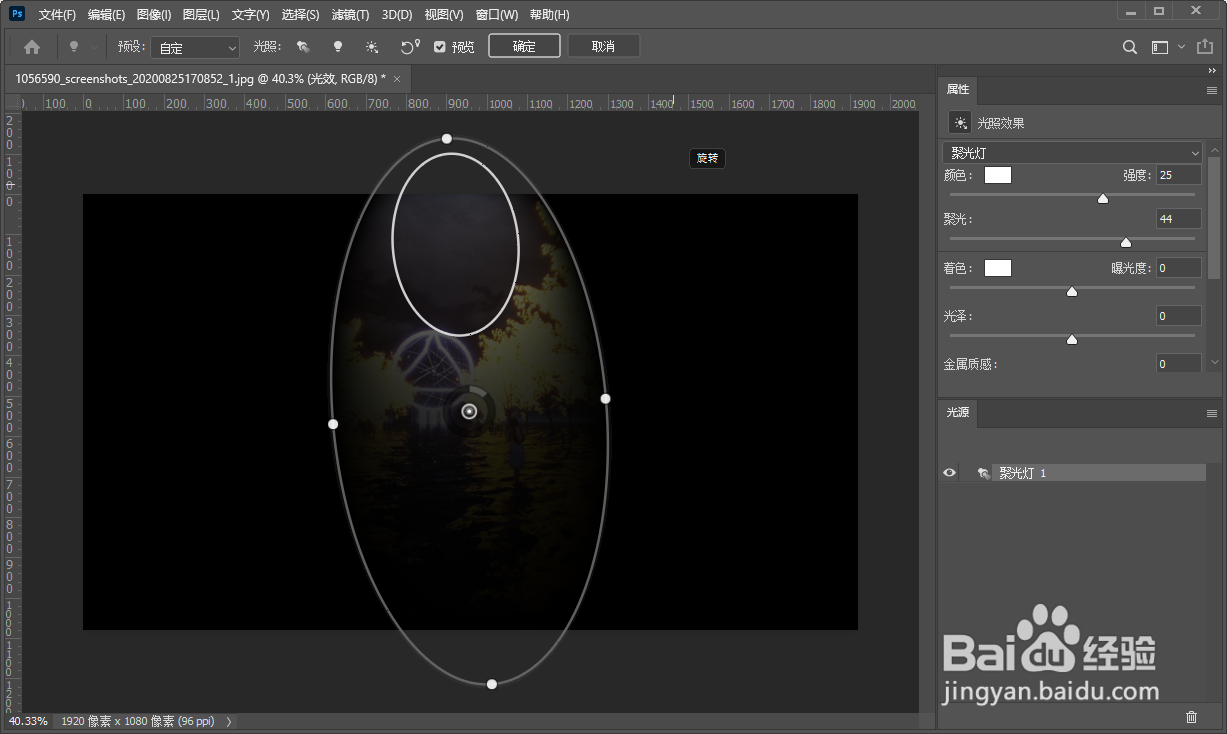Open the 光源 panel flyout menu
This screenshot has width=1227, height=734.
(1212, 413)
